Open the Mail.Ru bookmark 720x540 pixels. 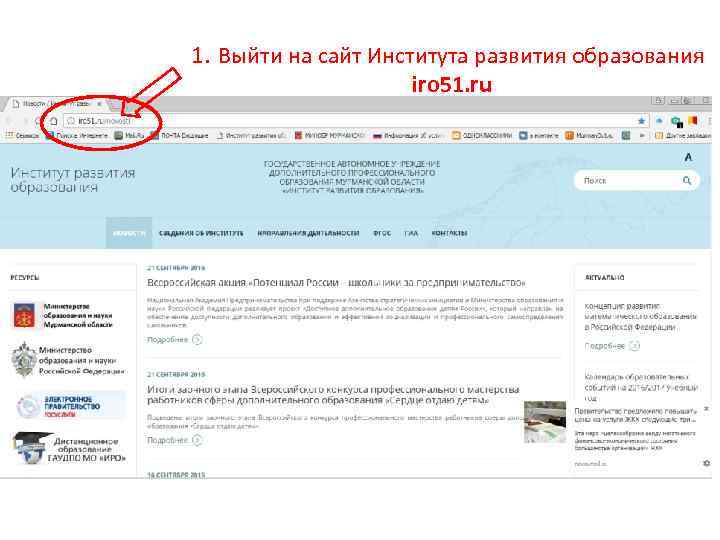pyautogui.click(x=129, y=135)
